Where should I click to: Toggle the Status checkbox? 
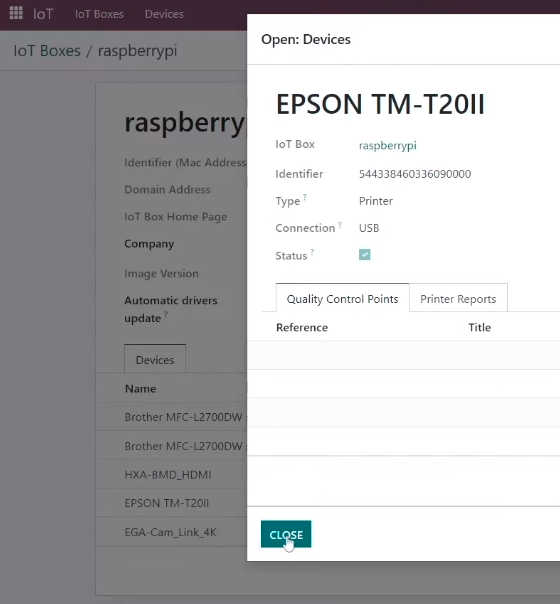(x=364, y=255)
